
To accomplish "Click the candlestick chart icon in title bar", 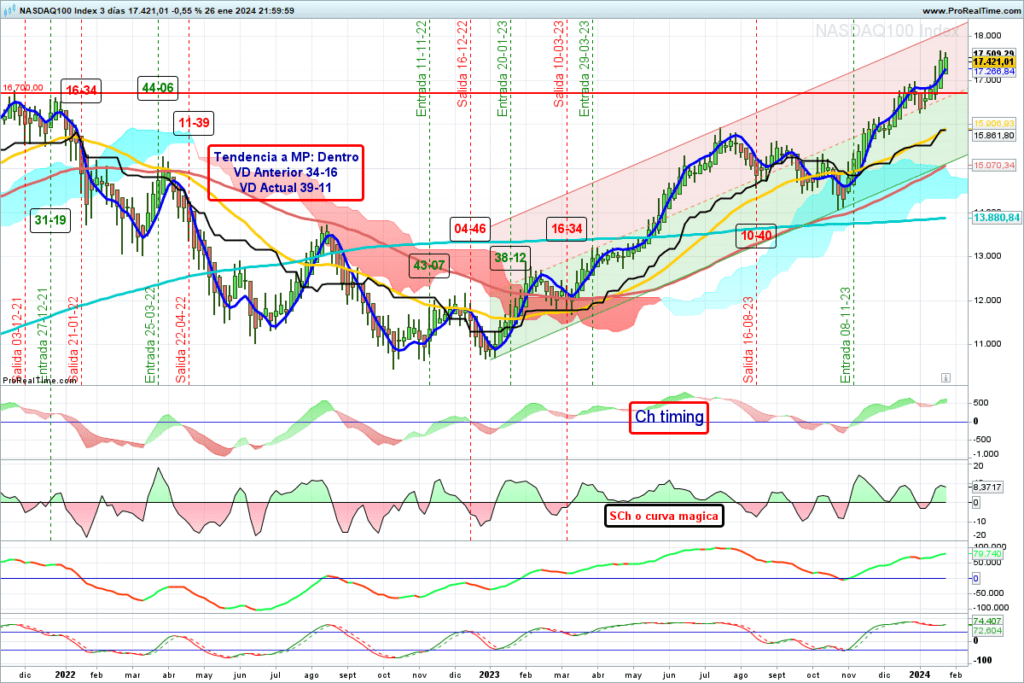I will tap(10, 10).
